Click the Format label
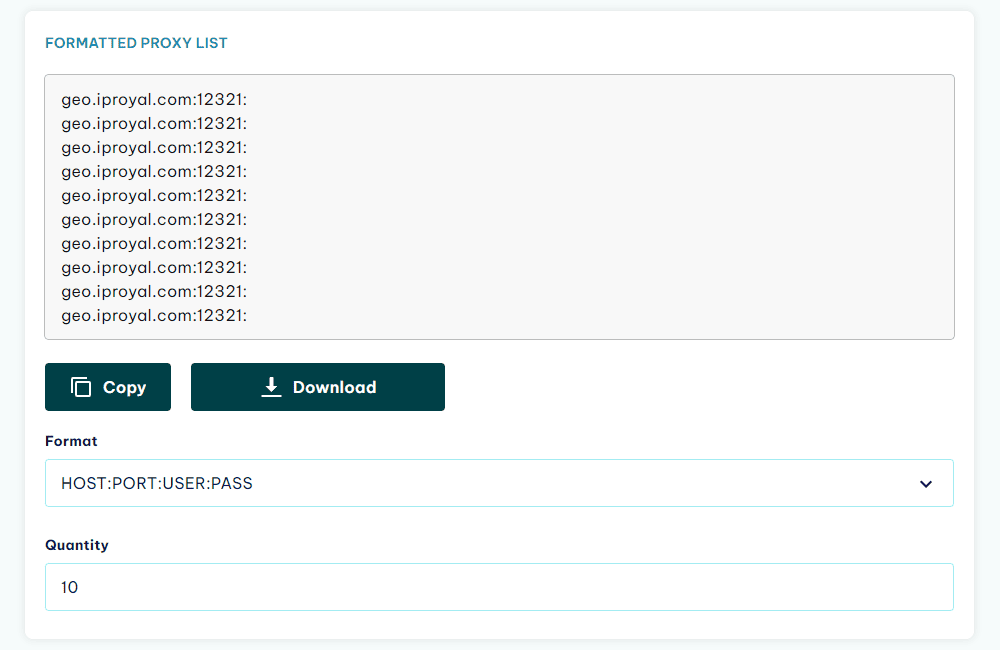 coord(71,441)
